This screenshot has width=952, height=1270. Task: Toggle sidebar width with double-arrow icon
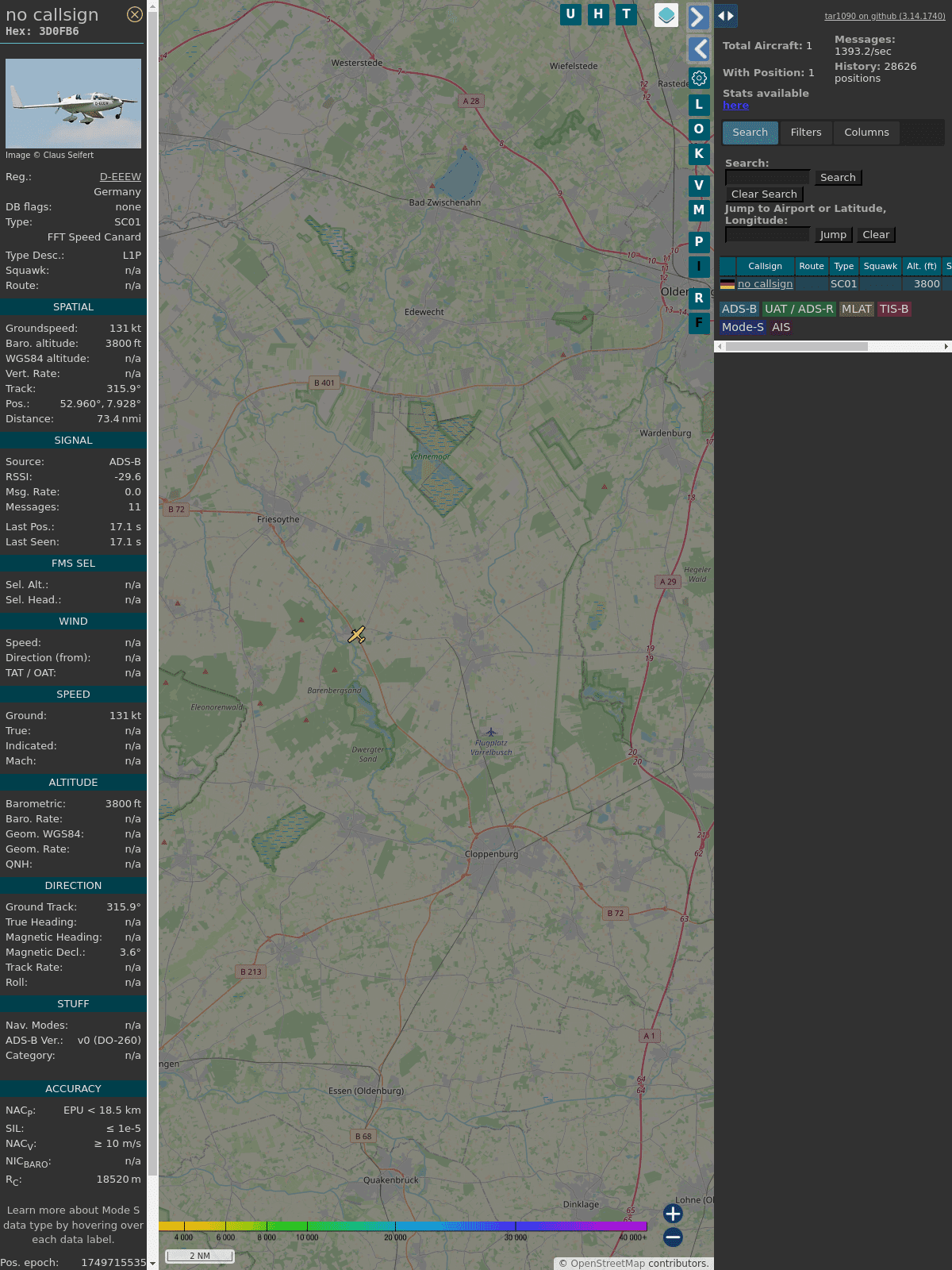pyautogui.click(x=726, y=16)
